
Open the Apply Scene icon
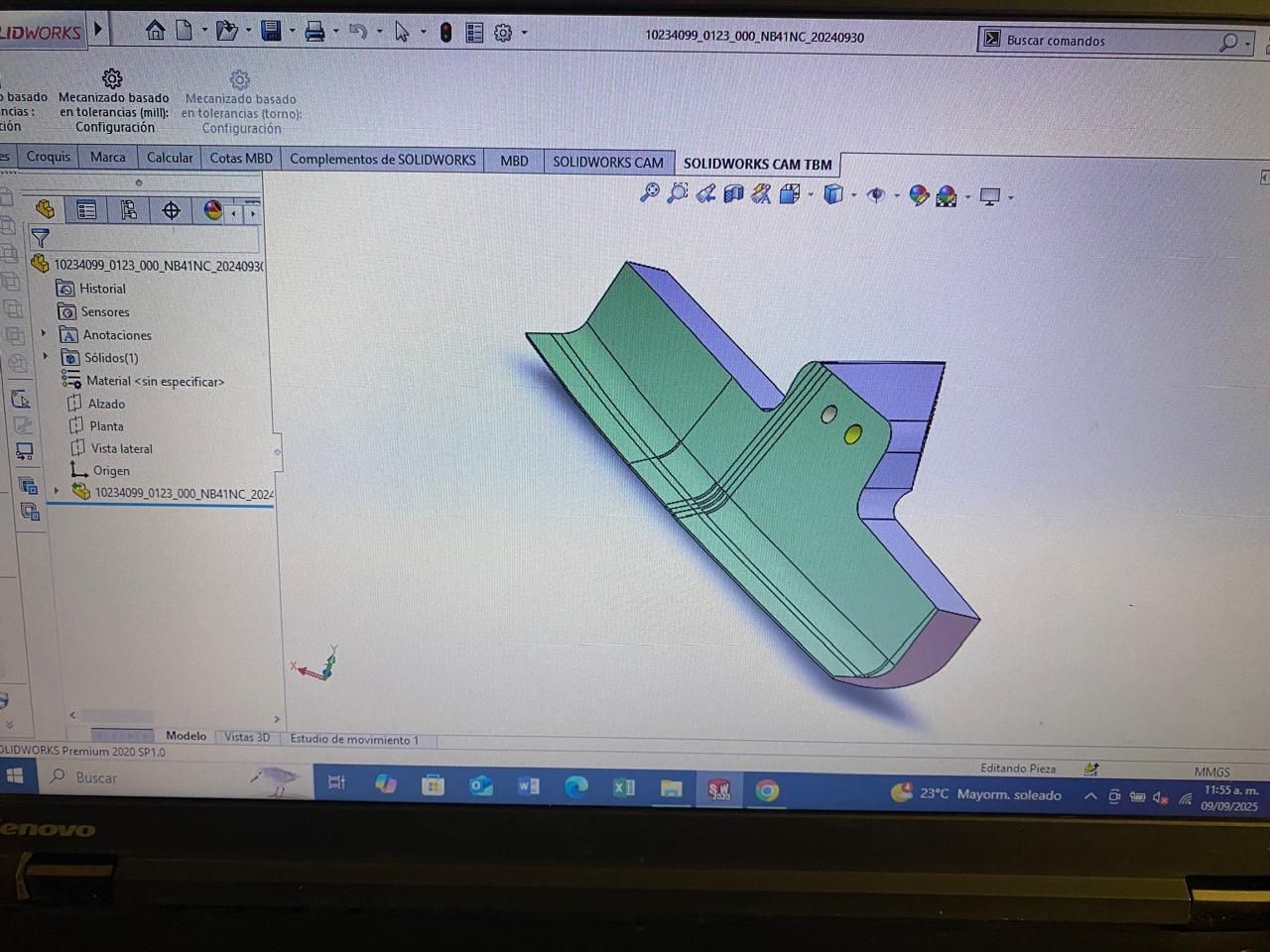point(946,194)
